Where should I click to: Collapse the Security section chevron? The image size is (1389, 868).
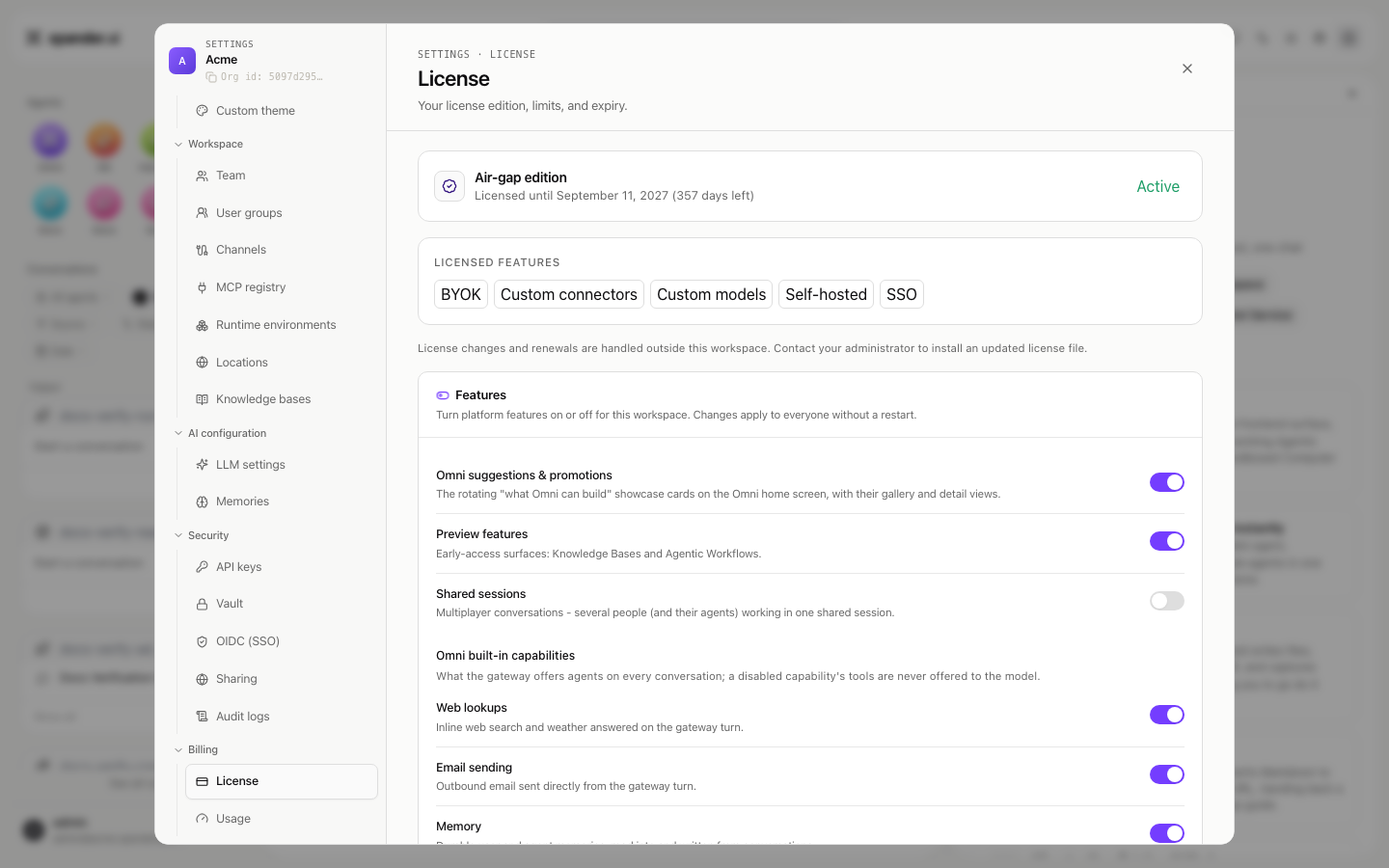point(178,536)
